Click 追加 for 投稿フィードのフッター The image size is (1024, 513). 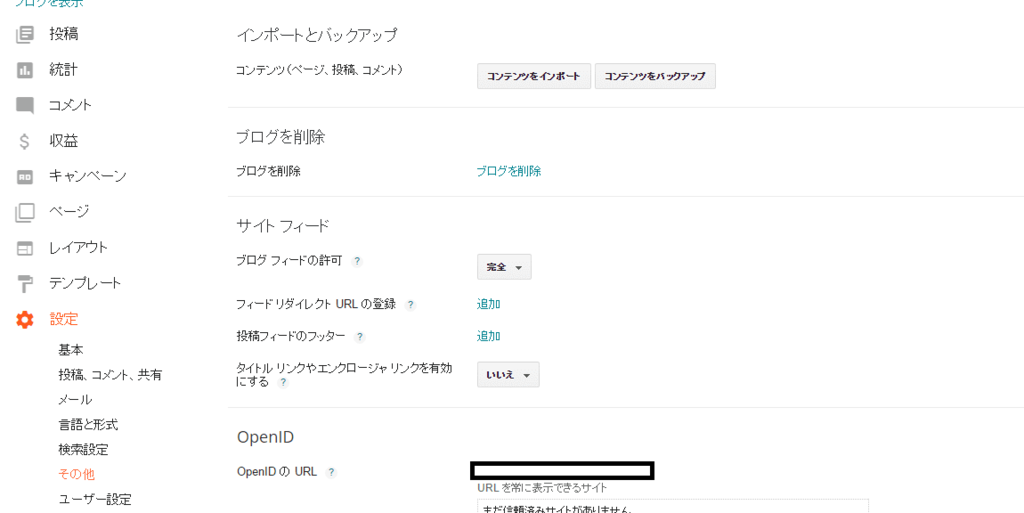pyautogui.click(x=488, y=336)
